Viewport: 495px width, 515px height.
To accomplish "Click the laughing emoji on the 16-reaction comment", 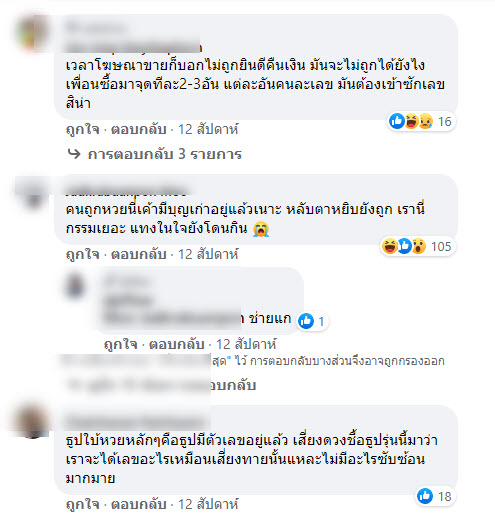I will tap(411, 121).
